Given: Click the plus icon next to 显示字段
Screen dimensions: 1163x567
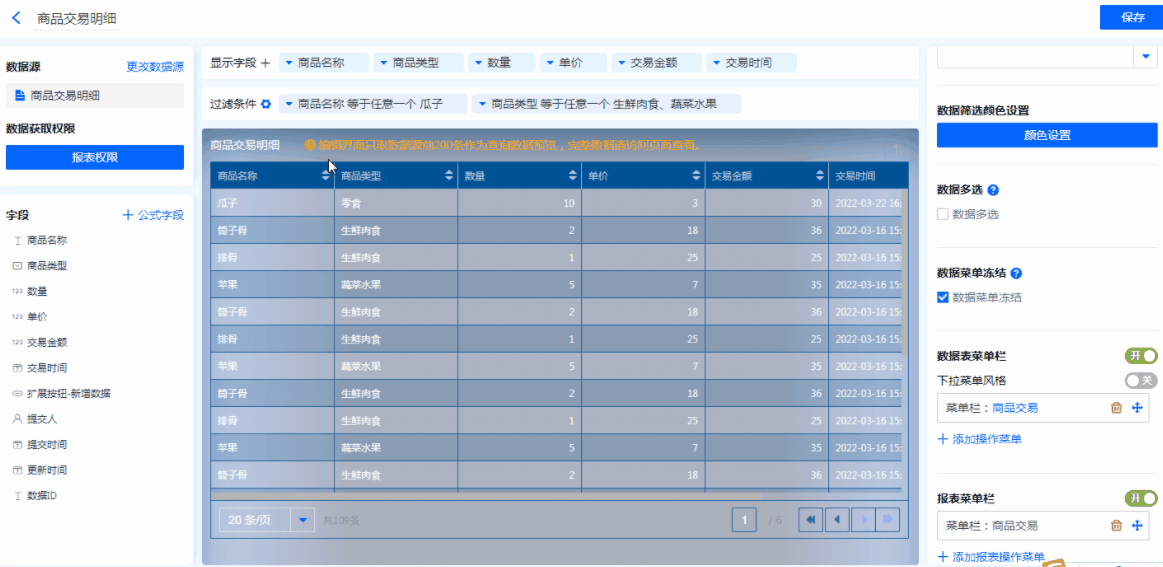Looking at the screenshot, I should (x=265, y=63).
